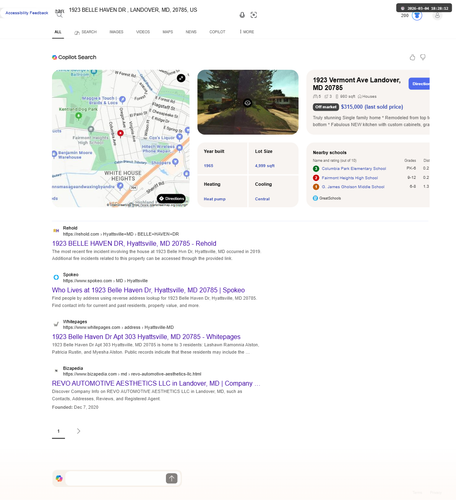456x500 pixels.
Task: Click the $315,000 last sold price link
Action: (x=372, y=107)
